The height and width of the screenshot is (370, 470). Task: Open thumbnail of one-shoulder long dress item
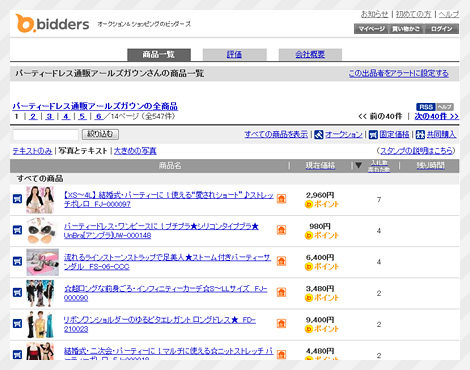click(40, 324)
